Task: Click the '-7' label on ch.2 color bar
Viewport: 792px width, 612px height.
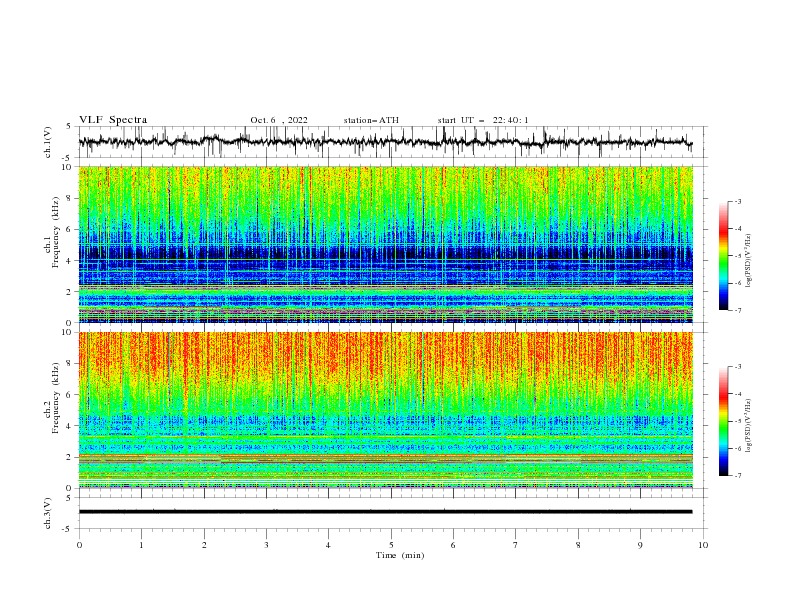Action: (737, 476)
